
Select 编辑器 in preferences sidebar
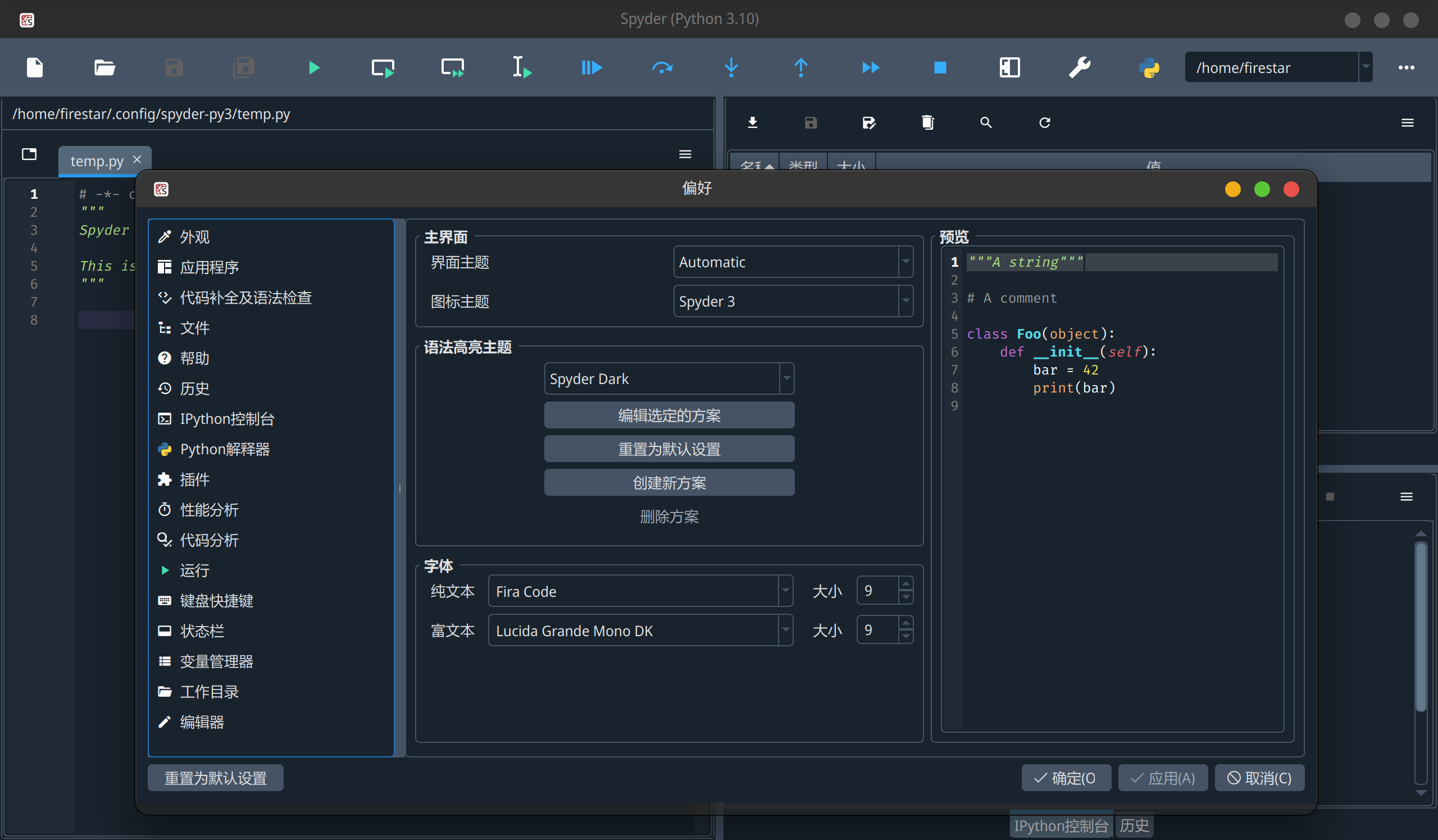[x=271, y=722]
